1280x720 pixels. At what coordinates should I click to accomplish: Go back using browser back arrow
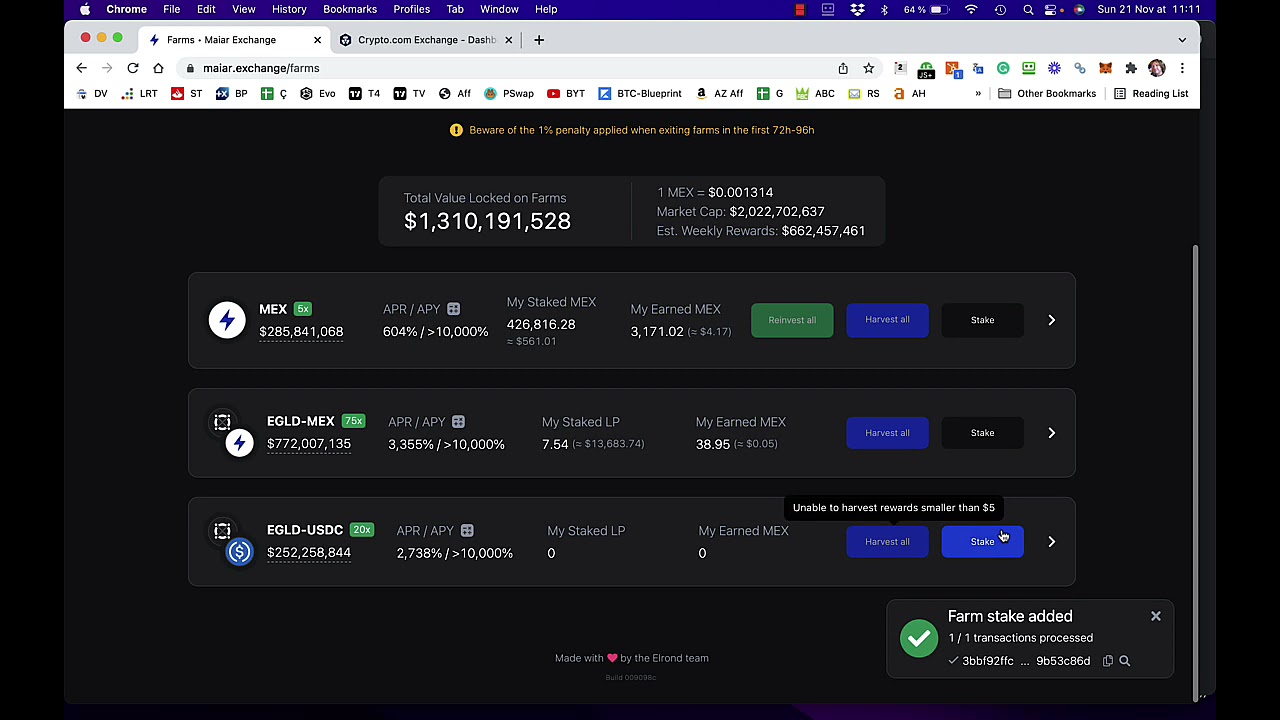pyautogui.click(x=81, y=68)
